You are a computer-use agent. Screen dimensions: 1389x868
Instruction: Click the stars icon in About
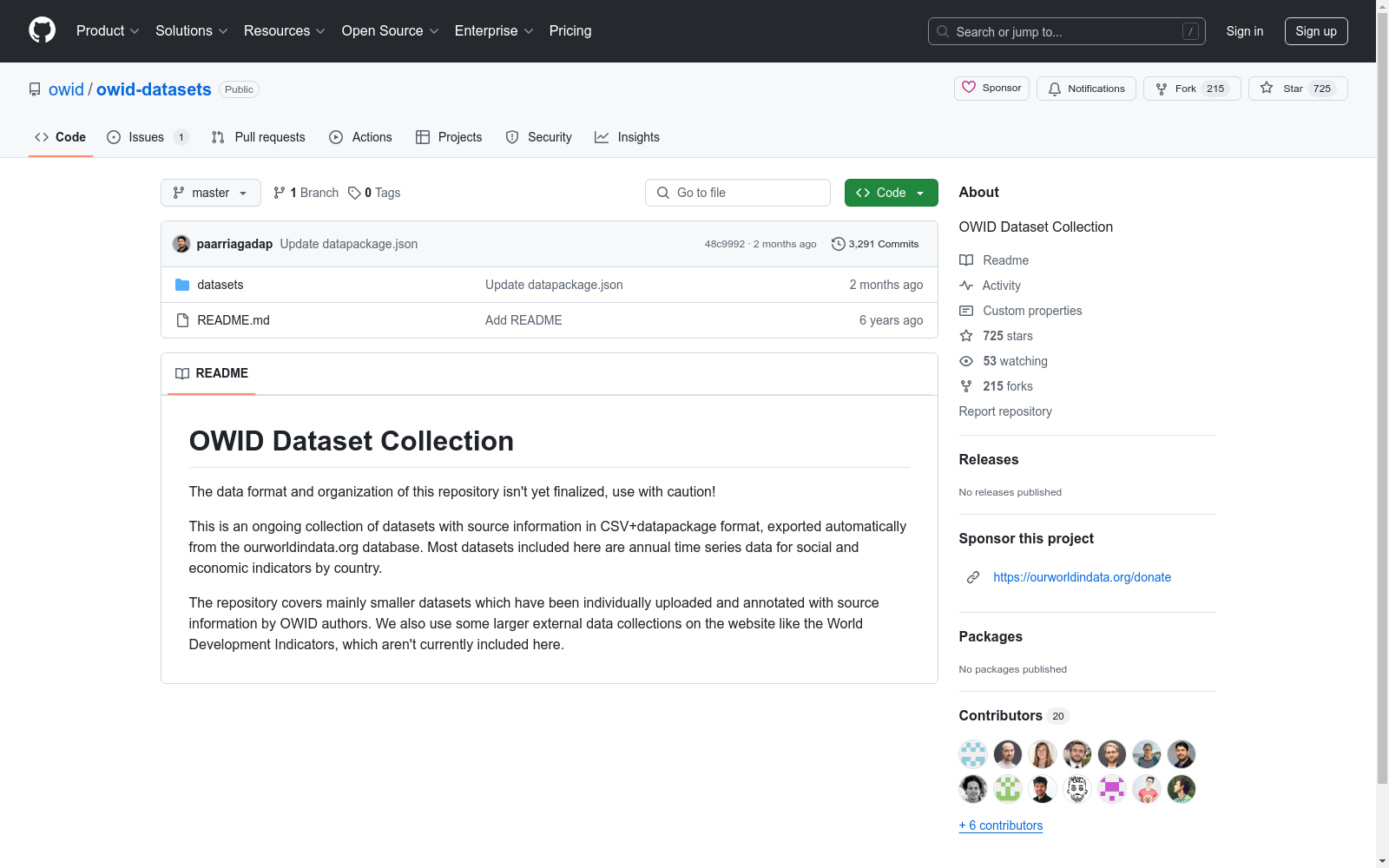[966, 336]
